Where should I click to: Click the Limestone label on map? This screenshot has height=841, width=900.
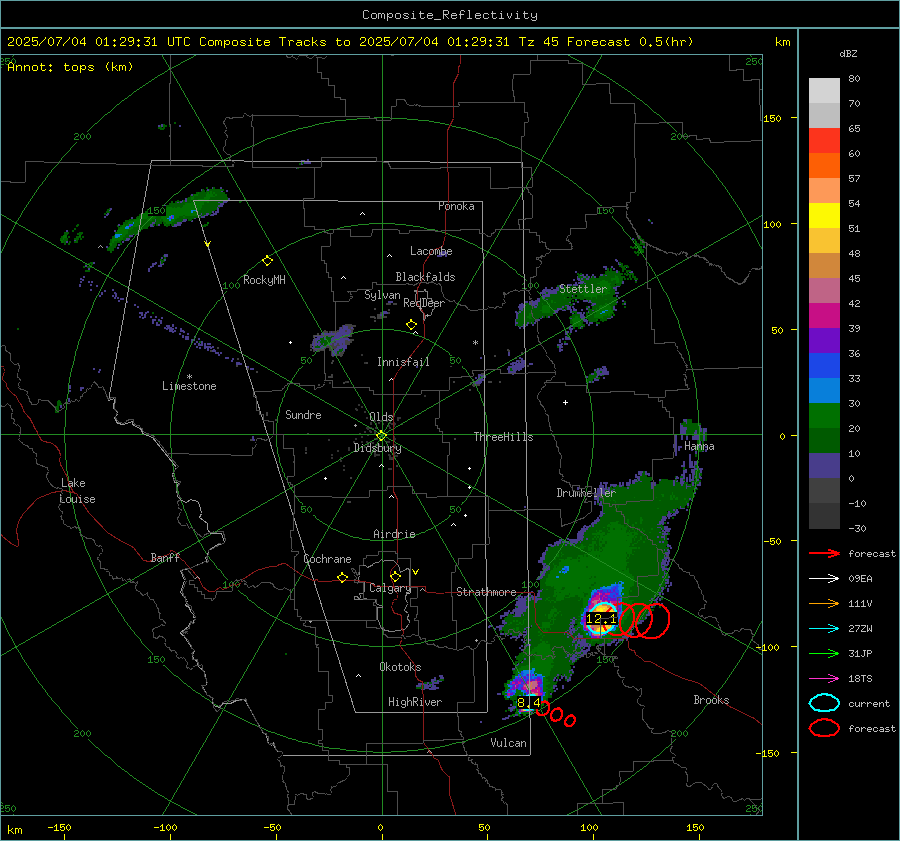189,386
